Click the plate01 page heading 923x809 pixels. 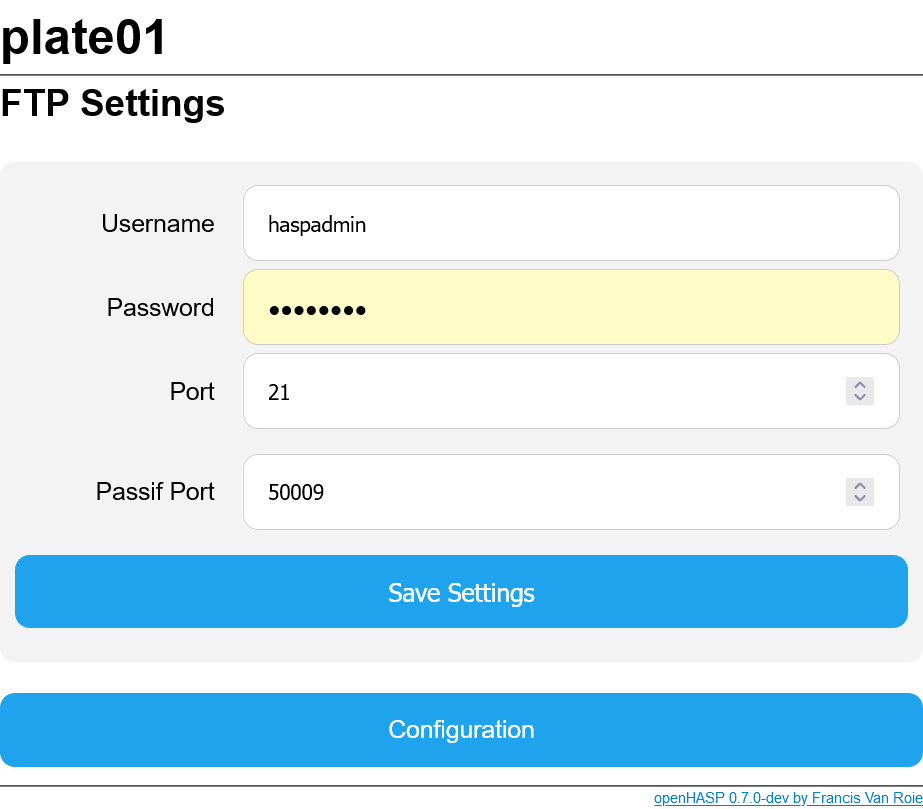pos(84,38)
